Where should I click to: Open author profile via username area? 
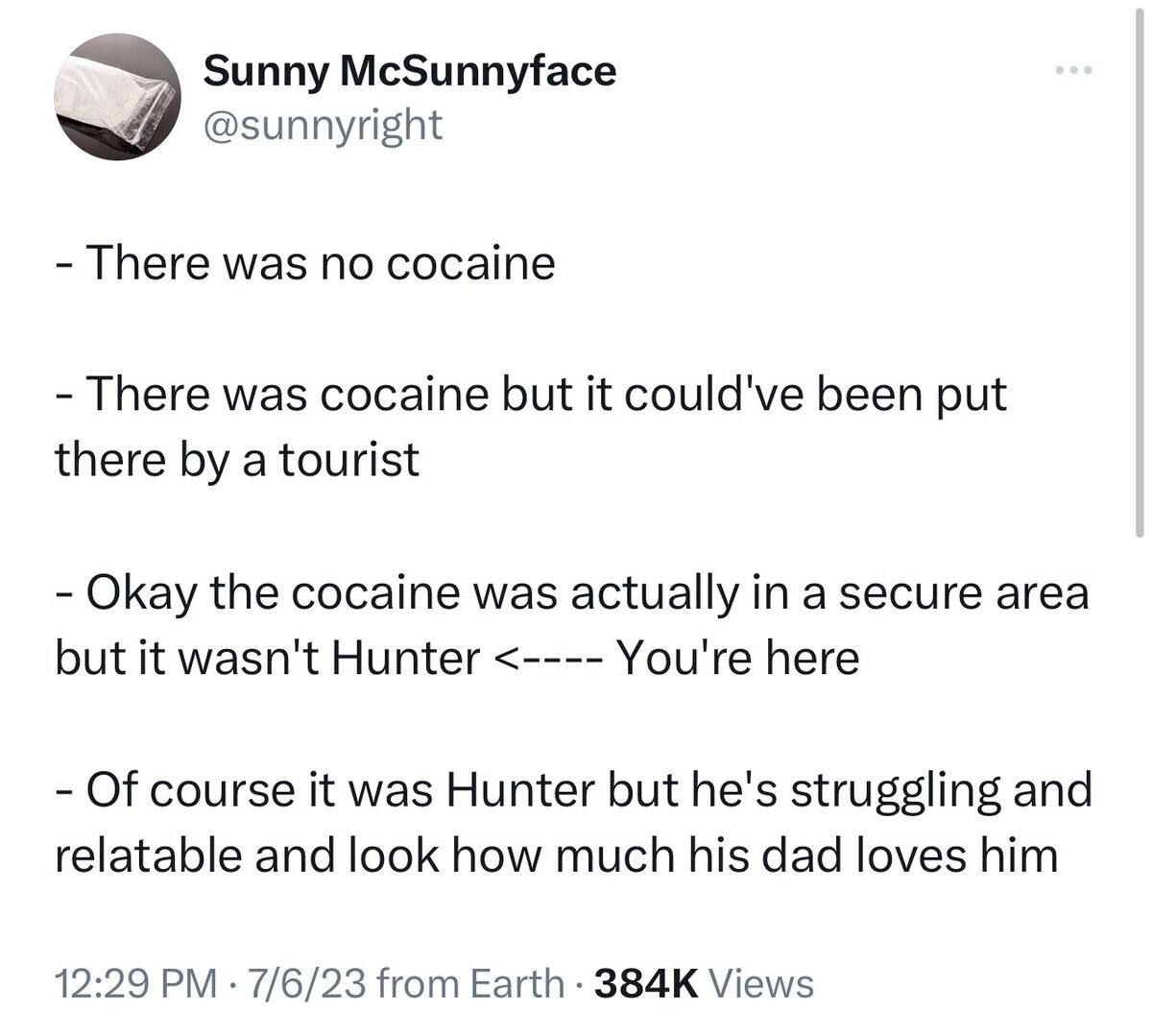click(323, 123)
